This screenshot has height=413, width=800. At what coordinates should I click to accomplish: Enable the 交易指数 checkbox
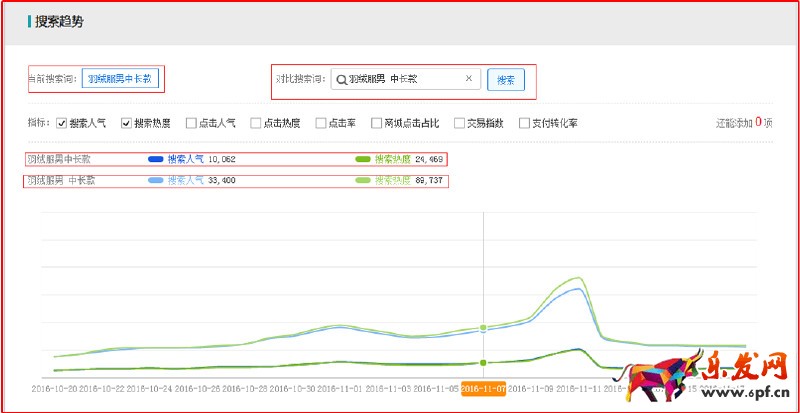pyautogui.click(x=460, y=124)
